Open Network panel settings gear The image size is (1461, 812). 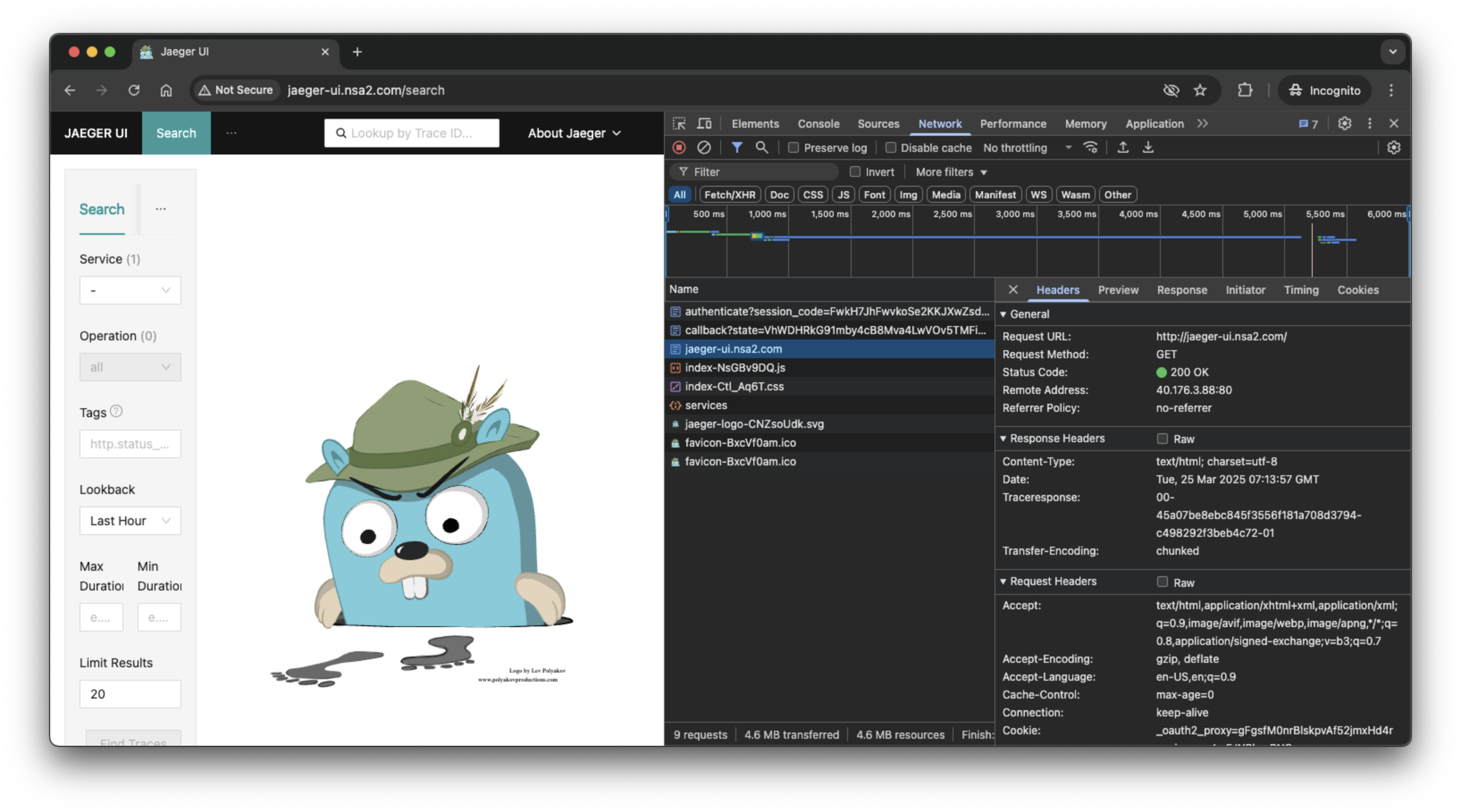coord(1394,147)
